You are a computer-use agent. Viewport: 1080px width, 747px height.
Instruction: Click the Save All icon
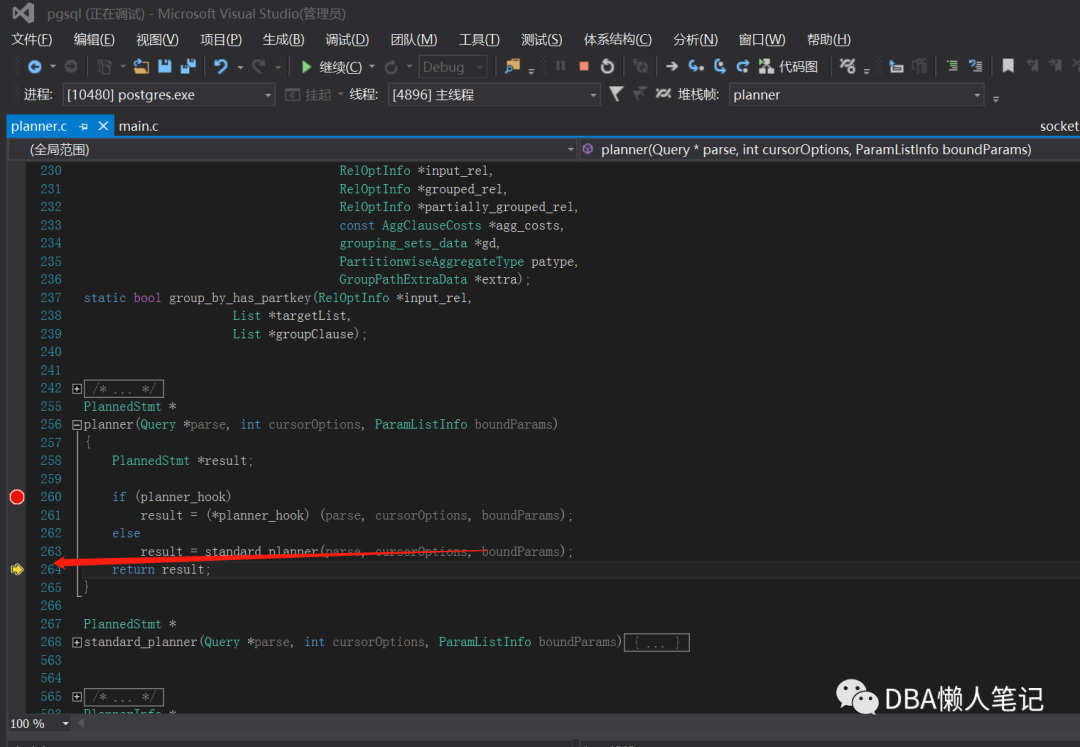pos(188,67)
